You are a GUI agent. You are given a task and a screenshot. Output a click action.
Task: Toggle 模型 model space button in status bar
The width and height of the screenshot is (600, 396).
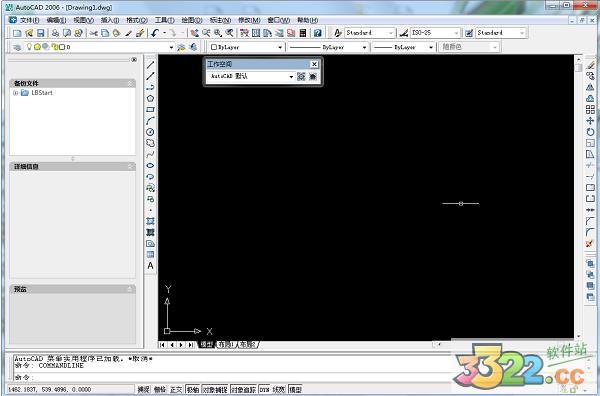(x=295, y=389)
